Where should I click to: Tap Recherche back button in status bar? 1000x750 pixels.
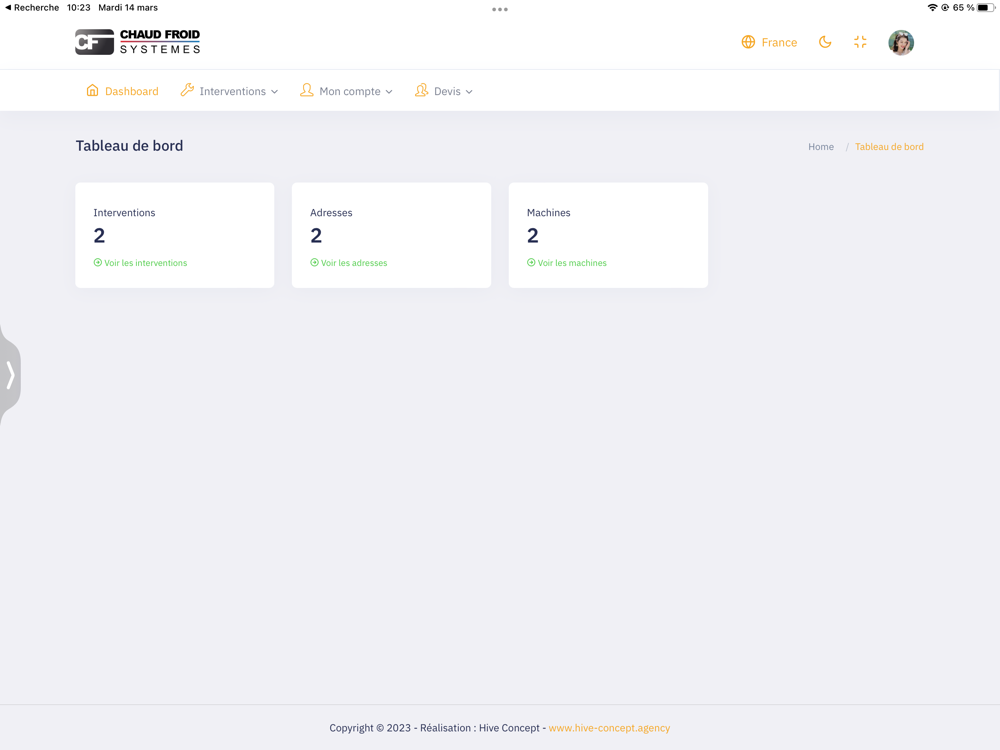pos(32,8)
